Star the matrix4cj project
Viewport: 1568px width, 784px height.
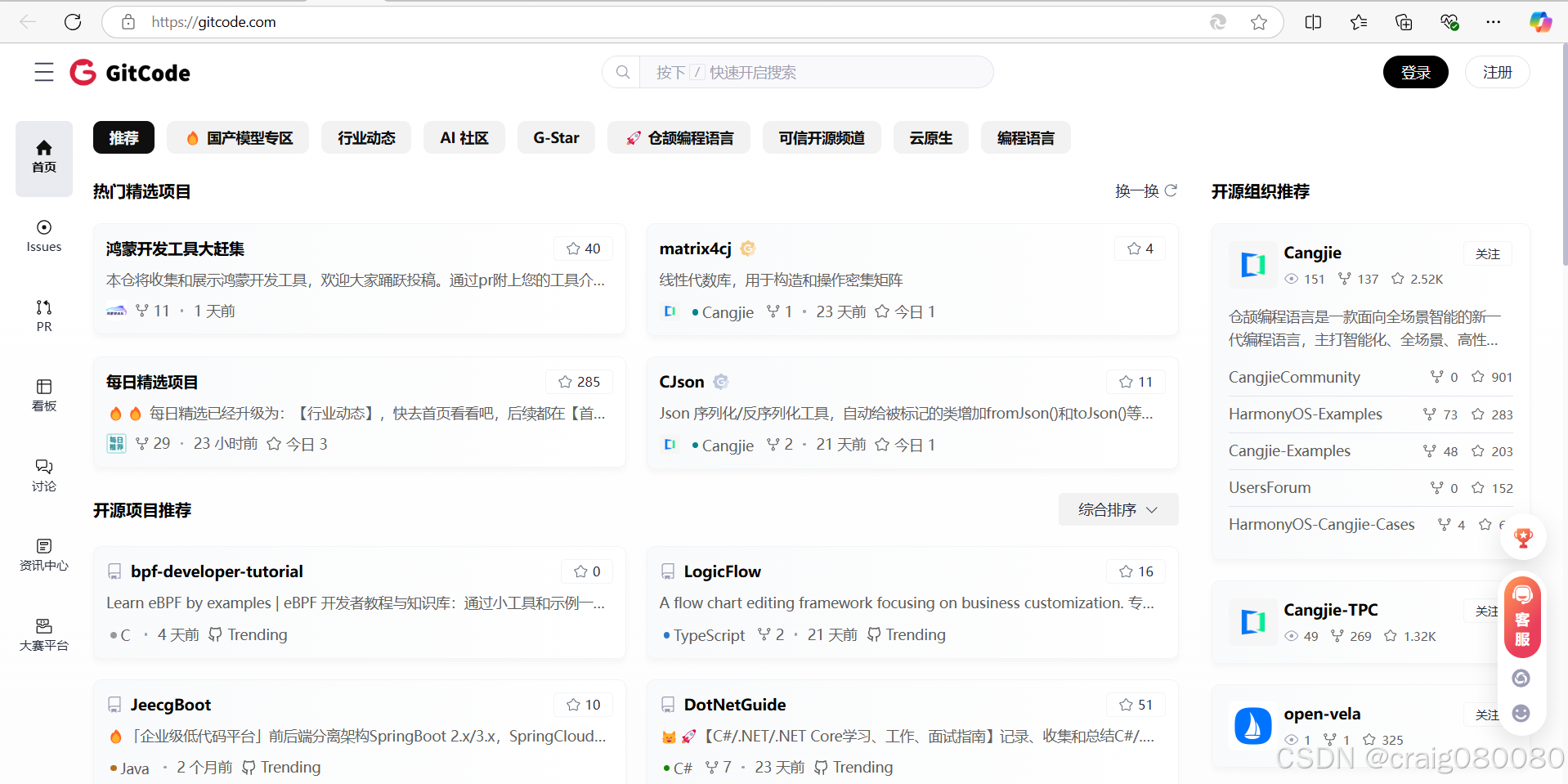1140,249
